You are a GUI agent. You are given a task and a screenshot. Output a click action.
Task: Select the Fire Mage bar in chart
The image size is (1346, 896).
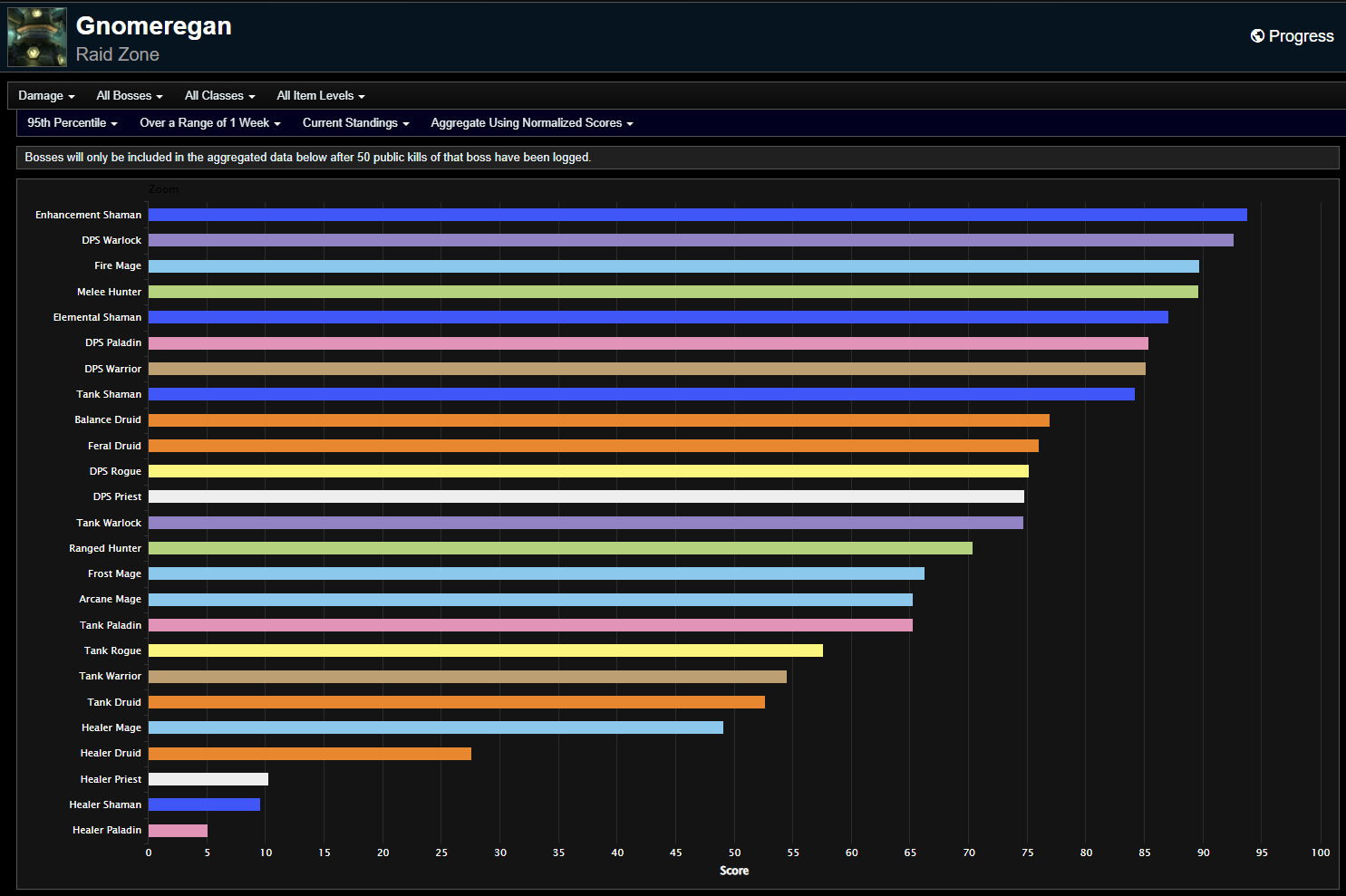pos(673,266)
